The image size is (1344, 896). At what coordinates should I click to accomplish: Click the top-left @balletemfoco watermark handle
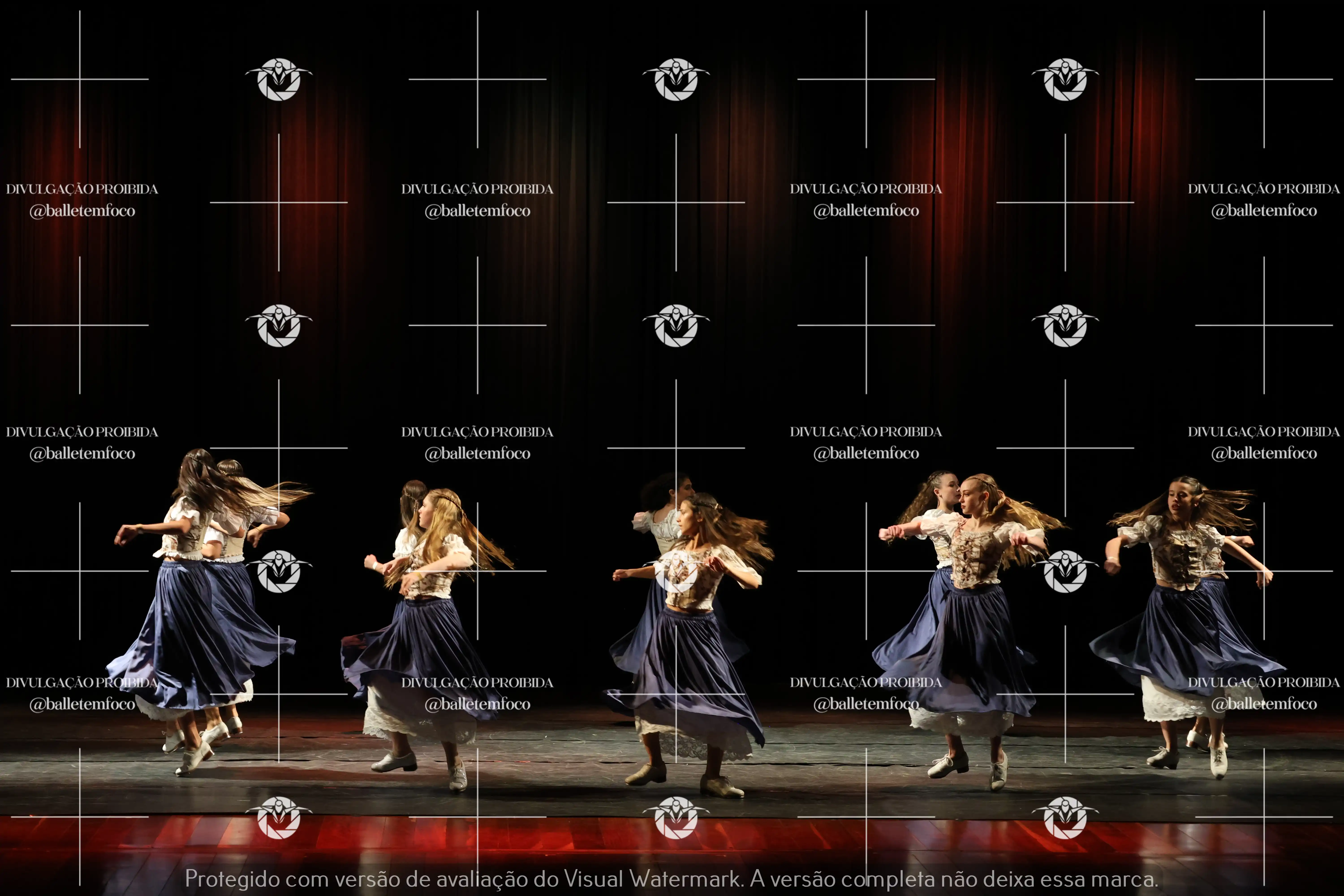pos(82,211)
